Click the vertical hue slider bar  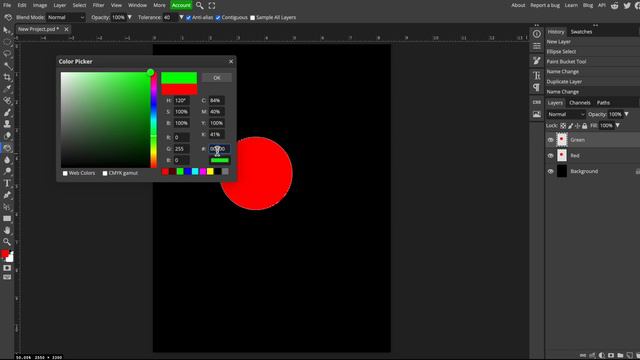[154, 120]
